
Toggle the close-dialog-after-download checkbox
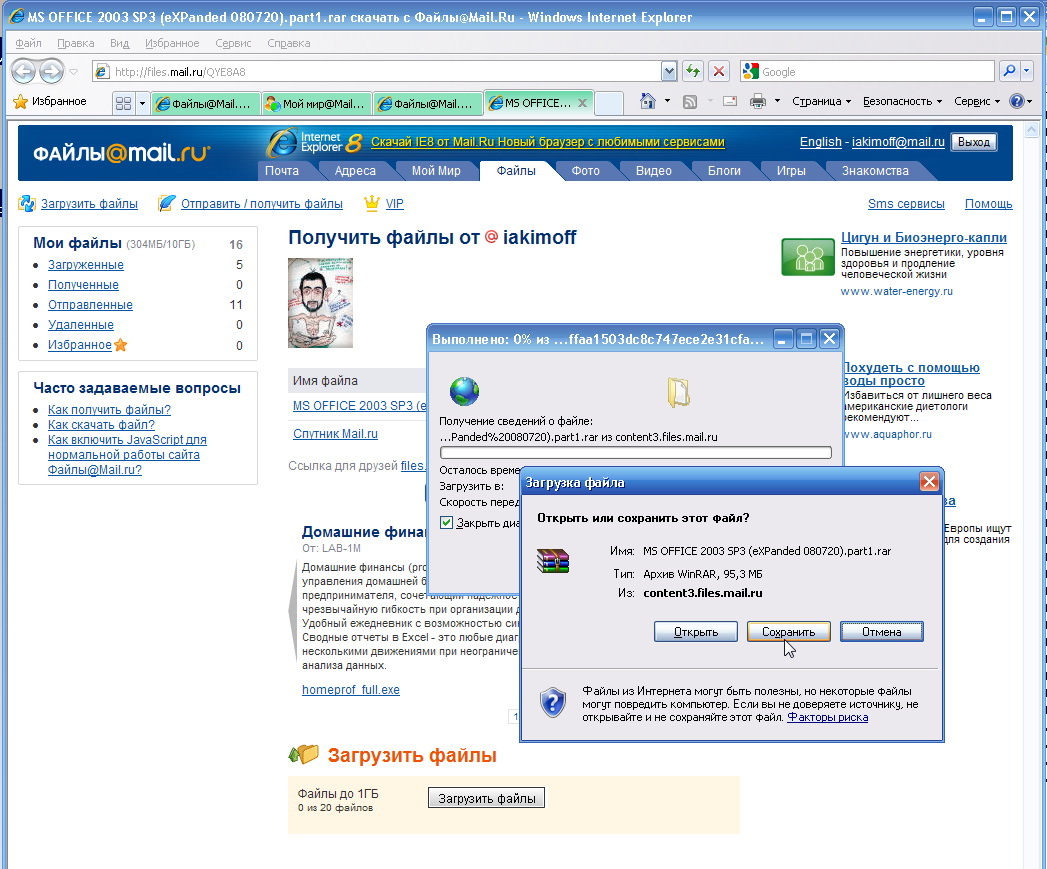(447, 522)
